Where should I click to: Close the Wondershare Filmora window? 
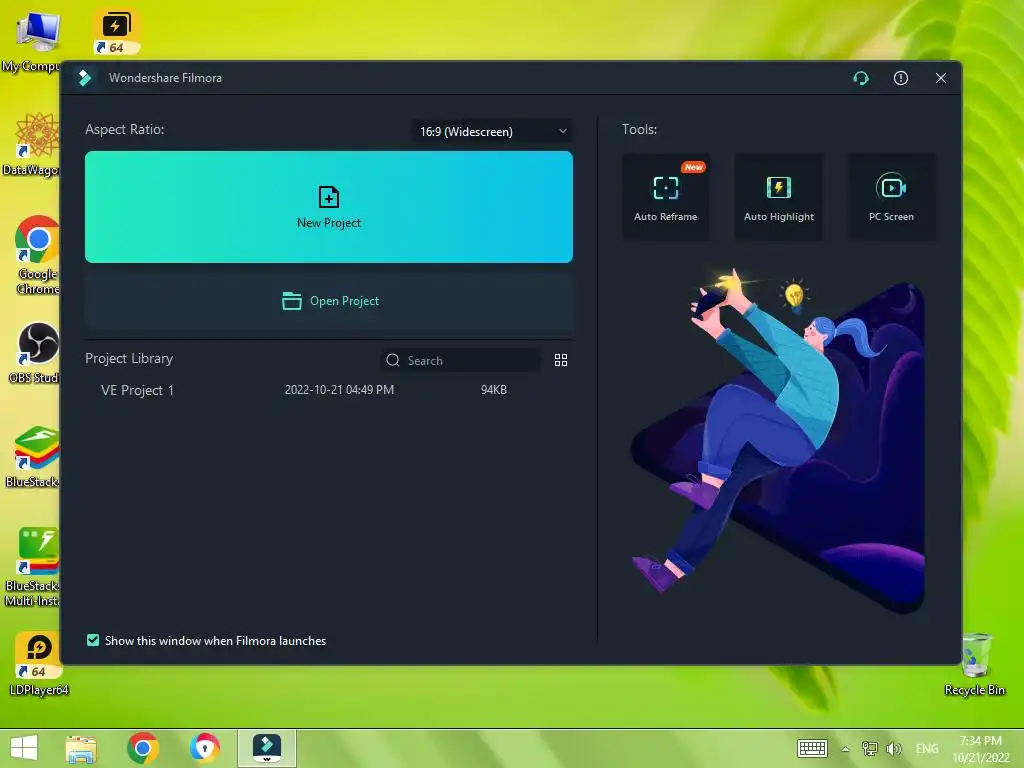[940, 78]
